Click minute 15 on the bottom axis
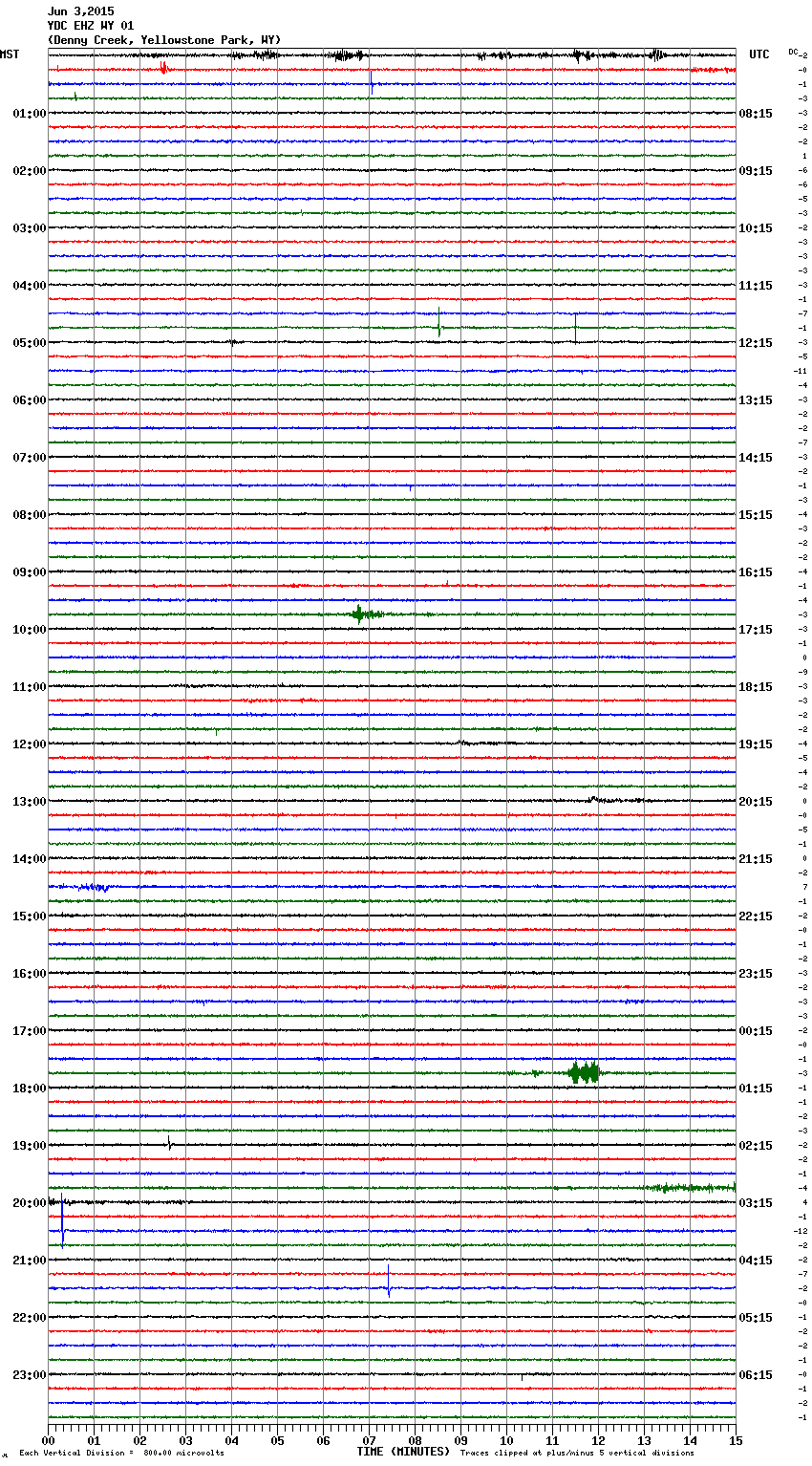The width and height of the screenshot is (812, 1466). click(736, 1440)
